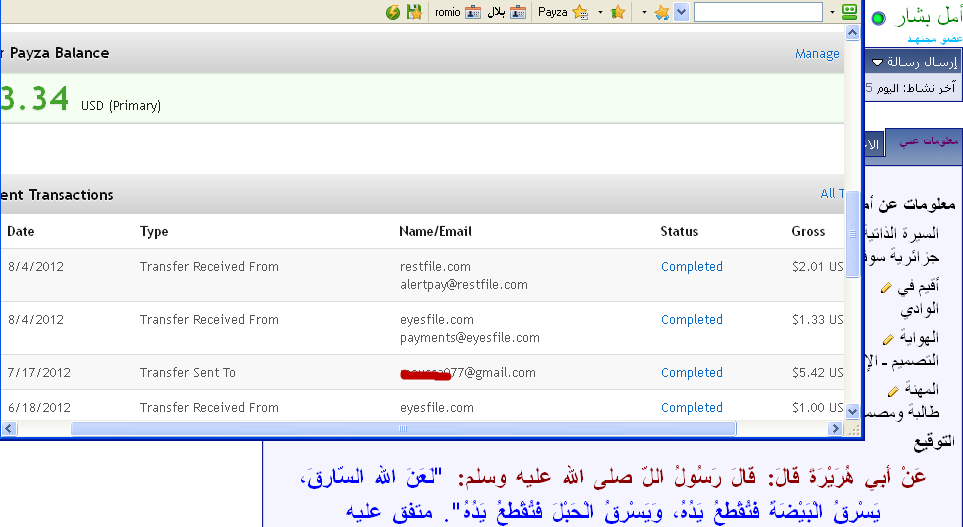This screenshot has height=527, width=963.
Task: Click the التوقيع signature heading
Action: [934, 440]
